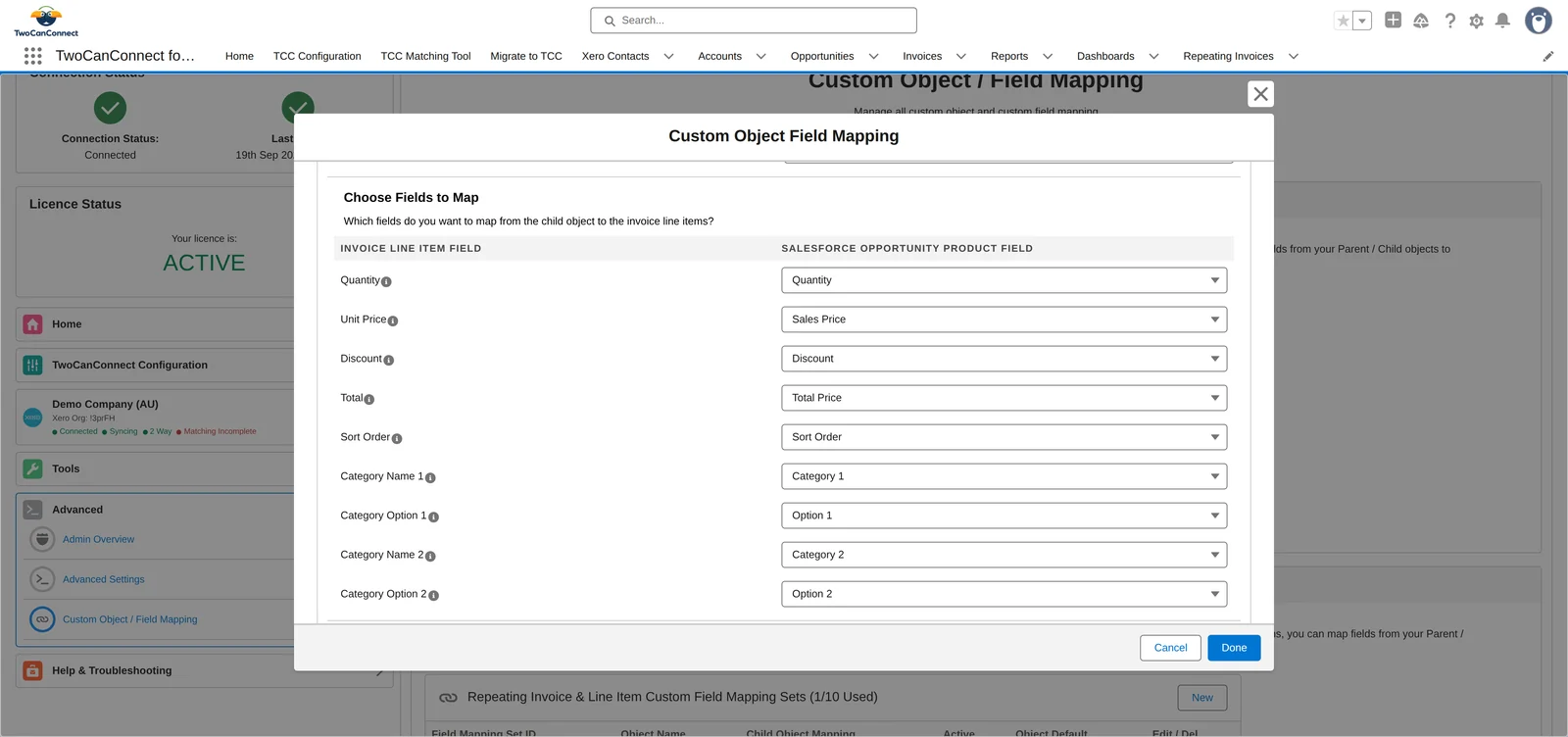Open the user profile avatar
1568x737 pixels.
(1539, 21)
